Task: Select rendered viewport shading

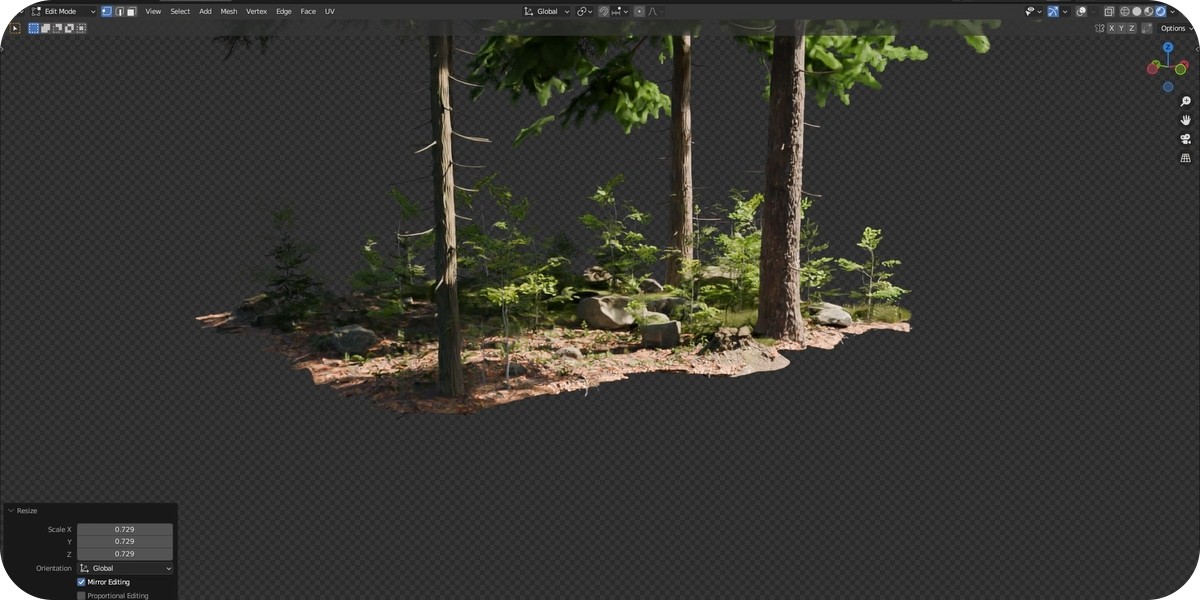Action: [1160, 12]
